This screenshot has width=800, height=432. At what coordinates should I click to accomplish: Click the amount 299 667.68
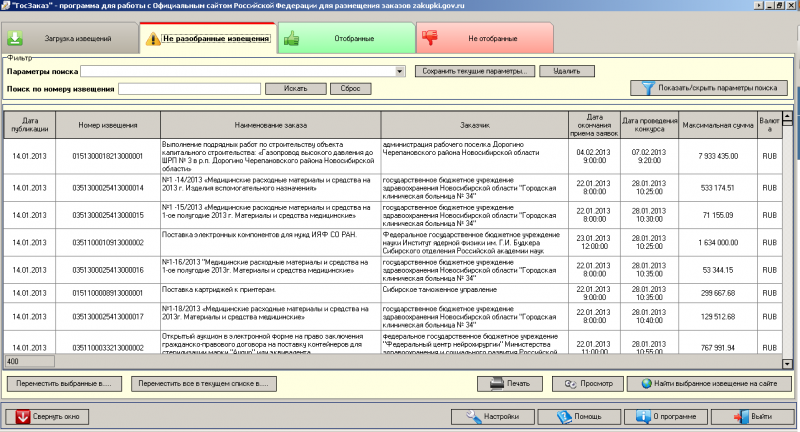(718, 293)
